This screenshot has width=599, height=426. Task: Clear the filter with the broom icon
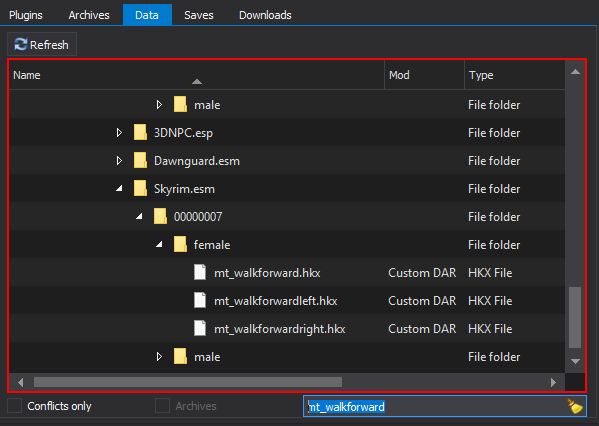coord(575,406)
